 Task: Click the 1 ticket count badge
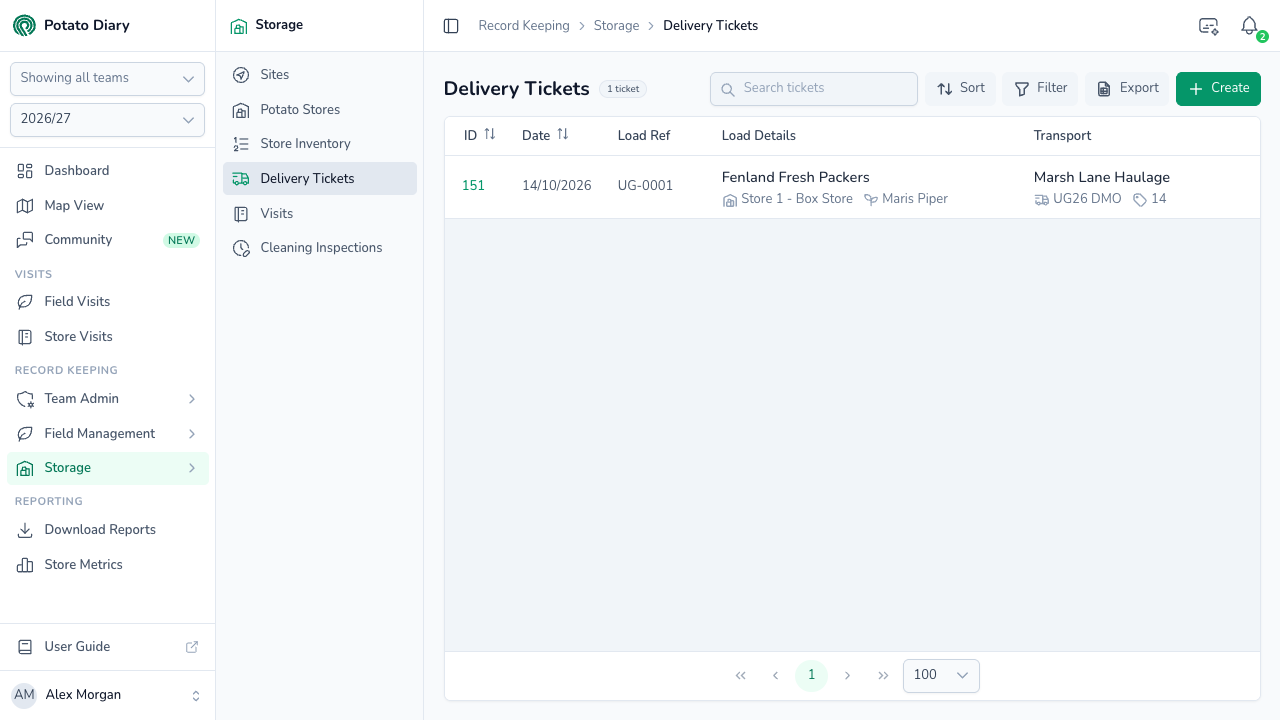[623, 89]
